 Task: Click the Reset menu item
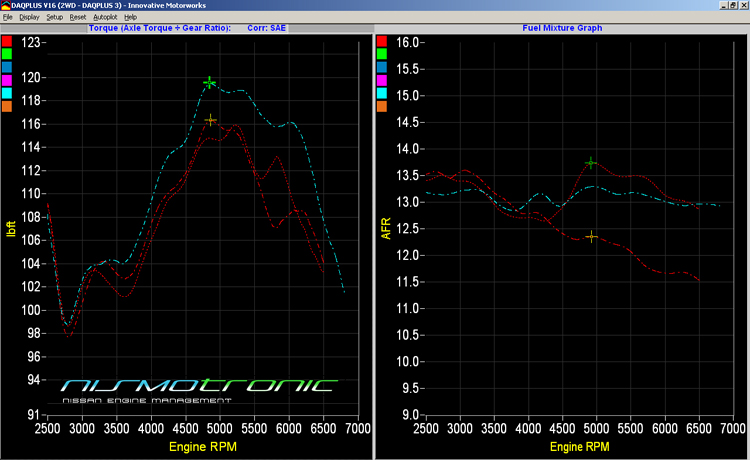[77, 18]
